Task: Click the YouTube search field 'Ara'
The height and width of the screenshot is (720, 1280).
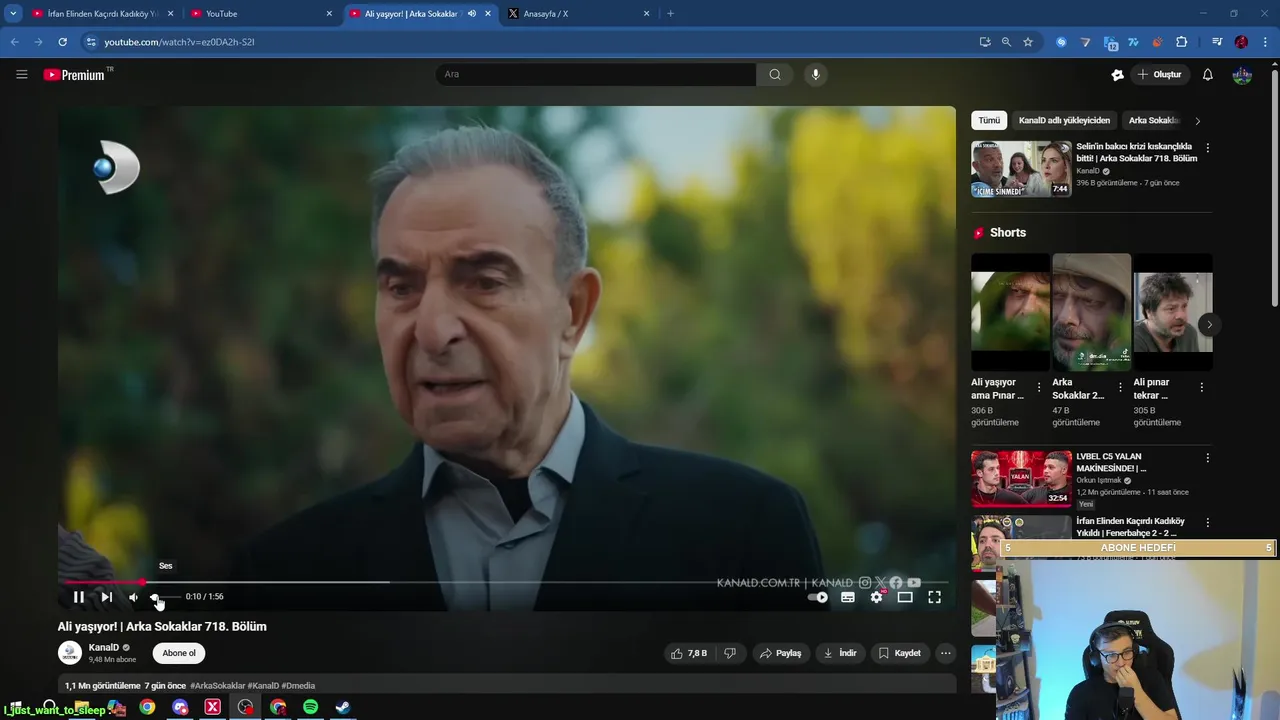Action: pyautogui.click(x=596, y=74)
